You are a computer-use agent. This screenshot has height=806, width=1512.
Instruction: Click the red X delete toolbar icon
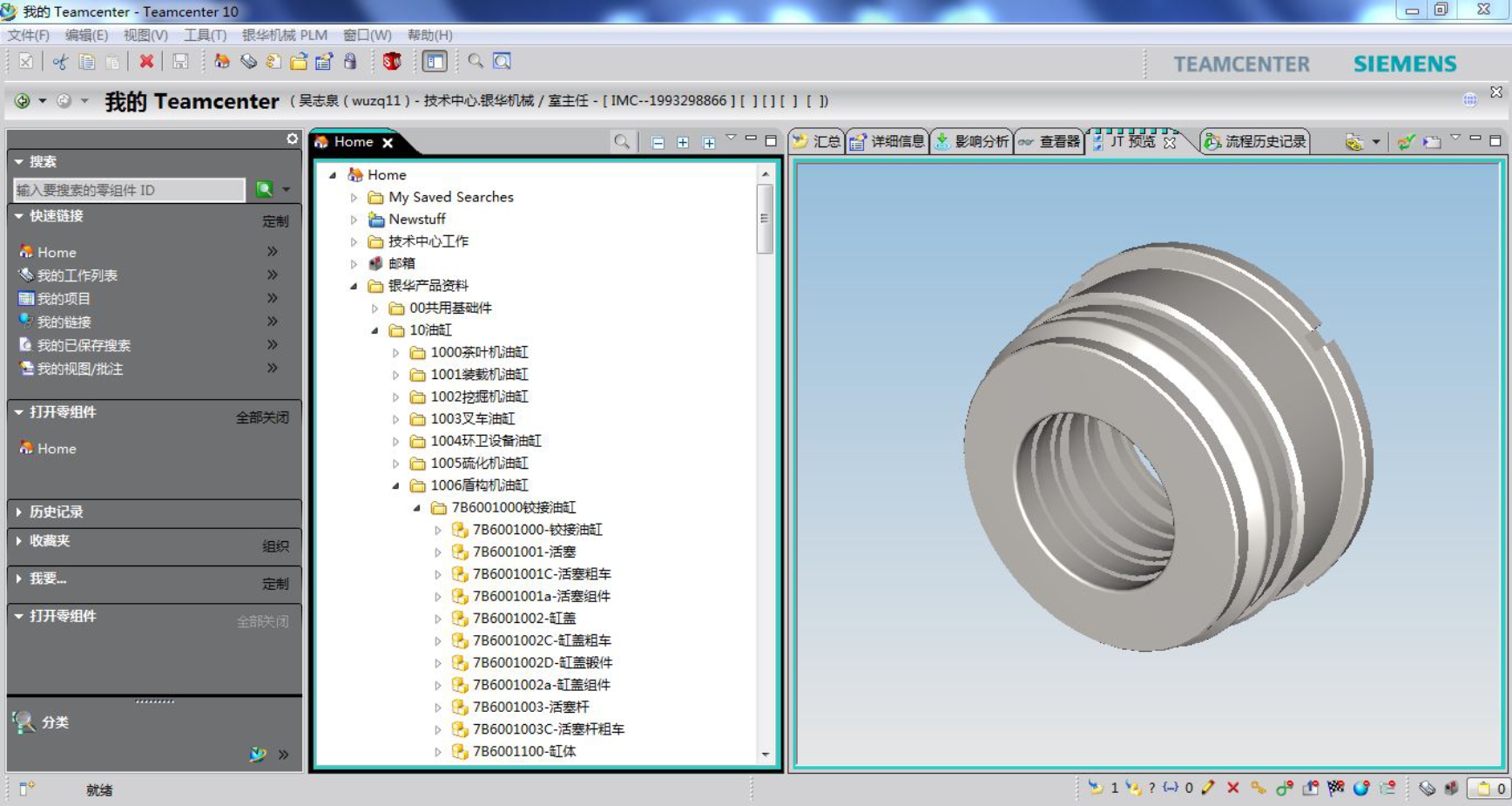(x=146, y=62)
